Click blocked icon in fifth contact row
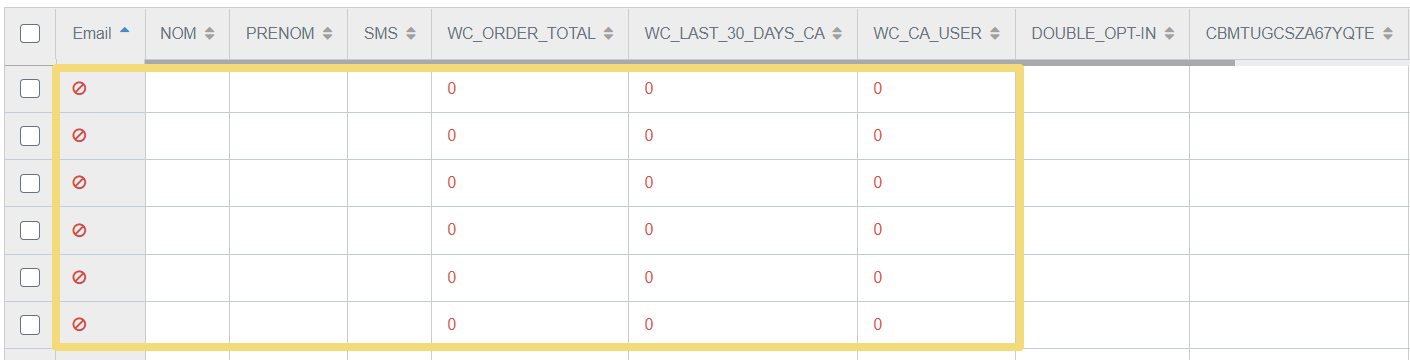The image size is (1410, 360). point(79,277)
